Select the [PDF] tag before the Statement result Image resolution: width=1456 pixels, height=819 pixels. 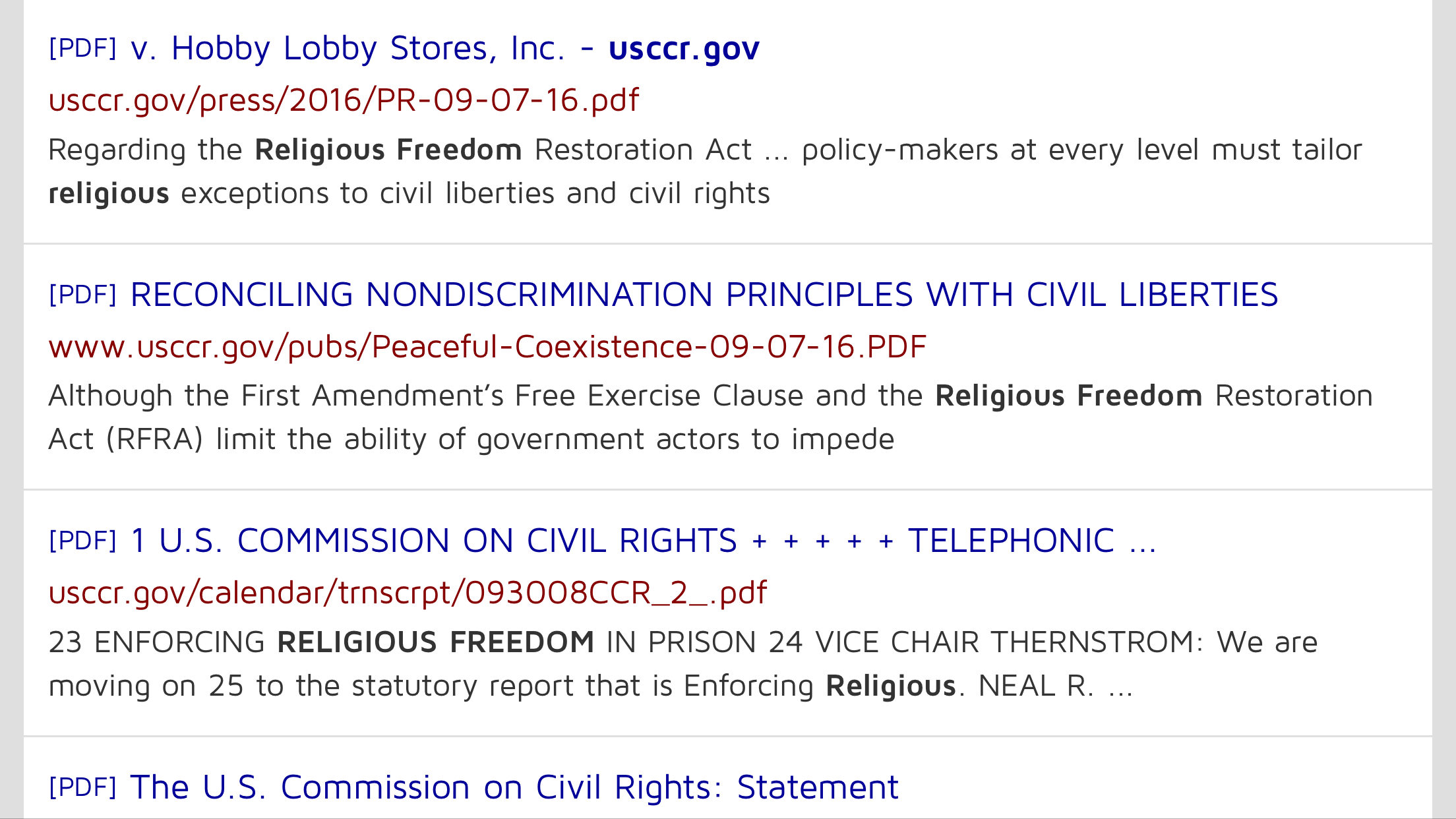pos(82,787)
